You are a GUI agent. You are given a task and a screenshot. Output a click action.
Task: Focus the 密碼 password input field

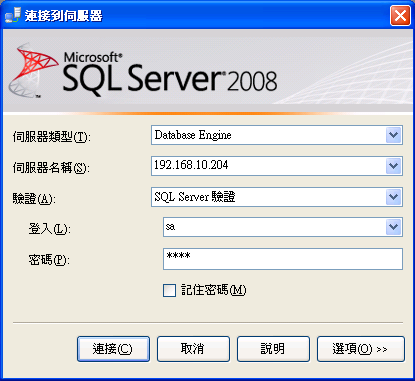pyautogui.click(x=283, y=259)
